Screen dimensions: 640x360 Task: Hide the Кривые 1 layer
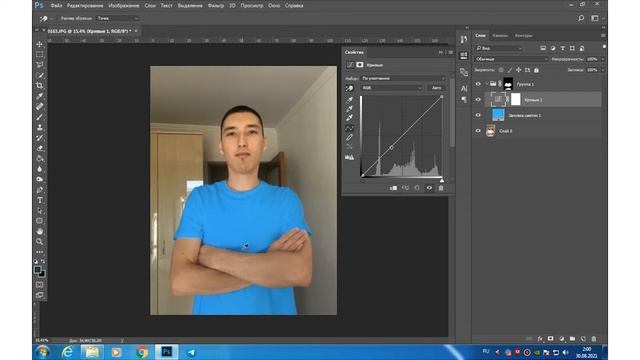478,100
